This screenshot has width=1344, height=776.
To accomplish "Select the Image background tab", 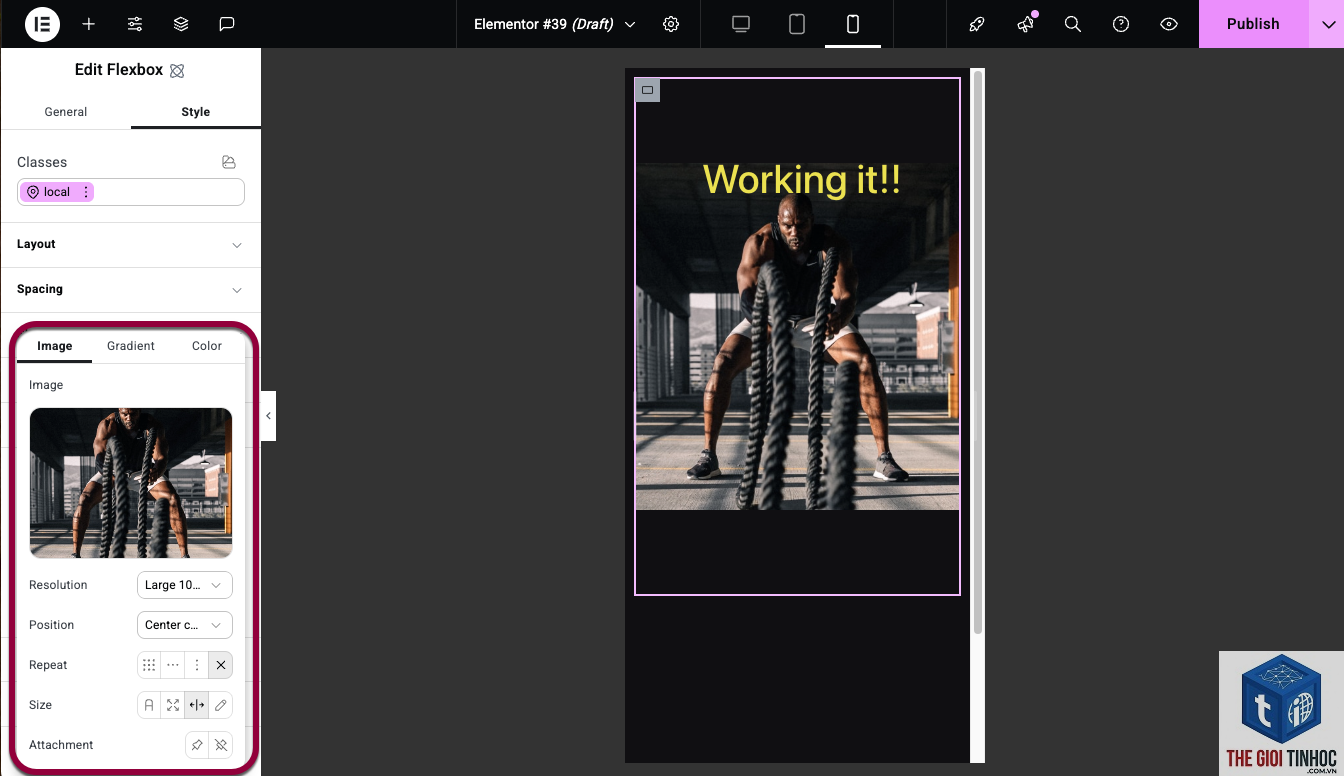I will click(55, 346).
